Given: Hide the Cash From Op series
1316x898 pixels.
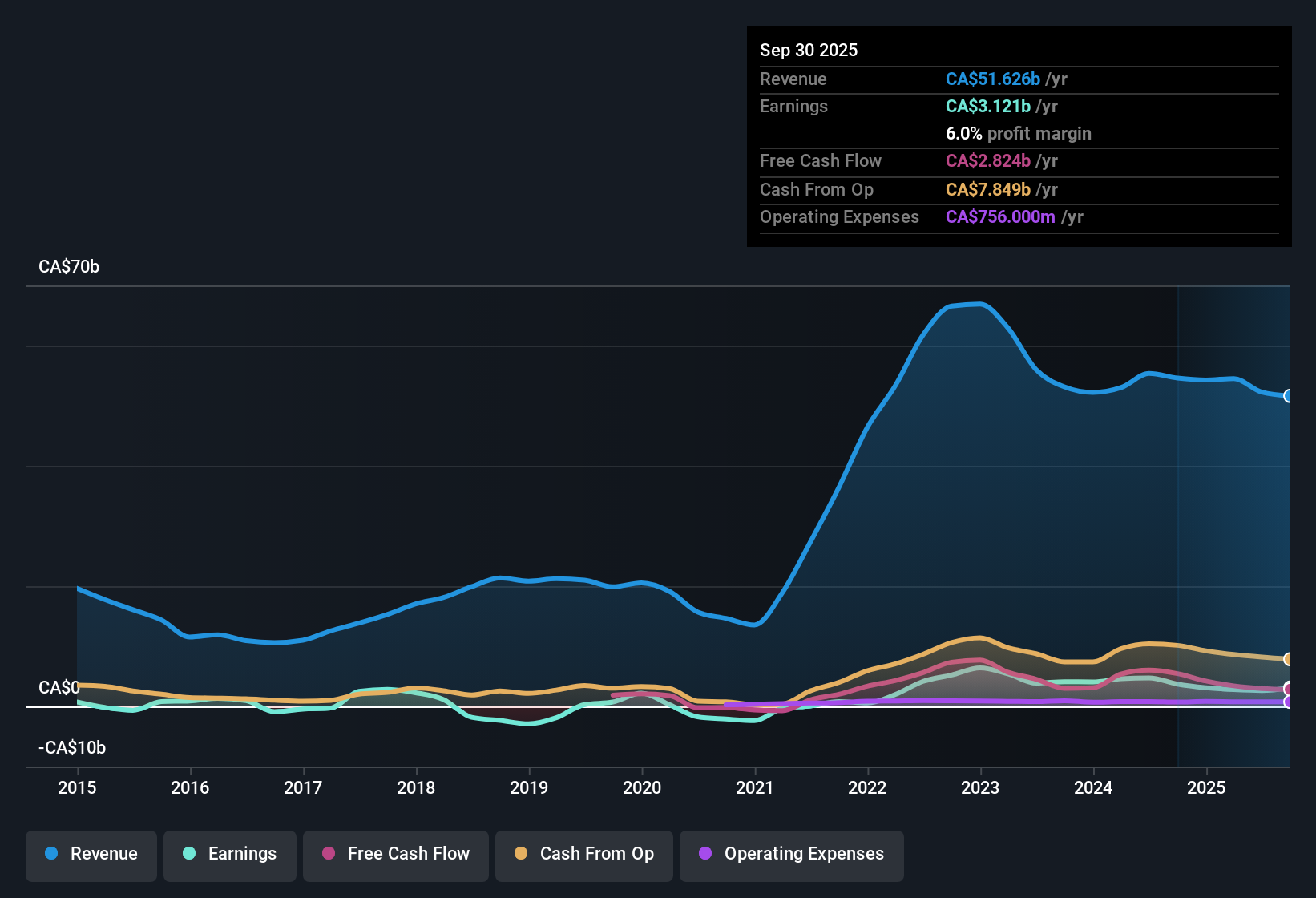Looking at the screenshot, I should point(584,855).
